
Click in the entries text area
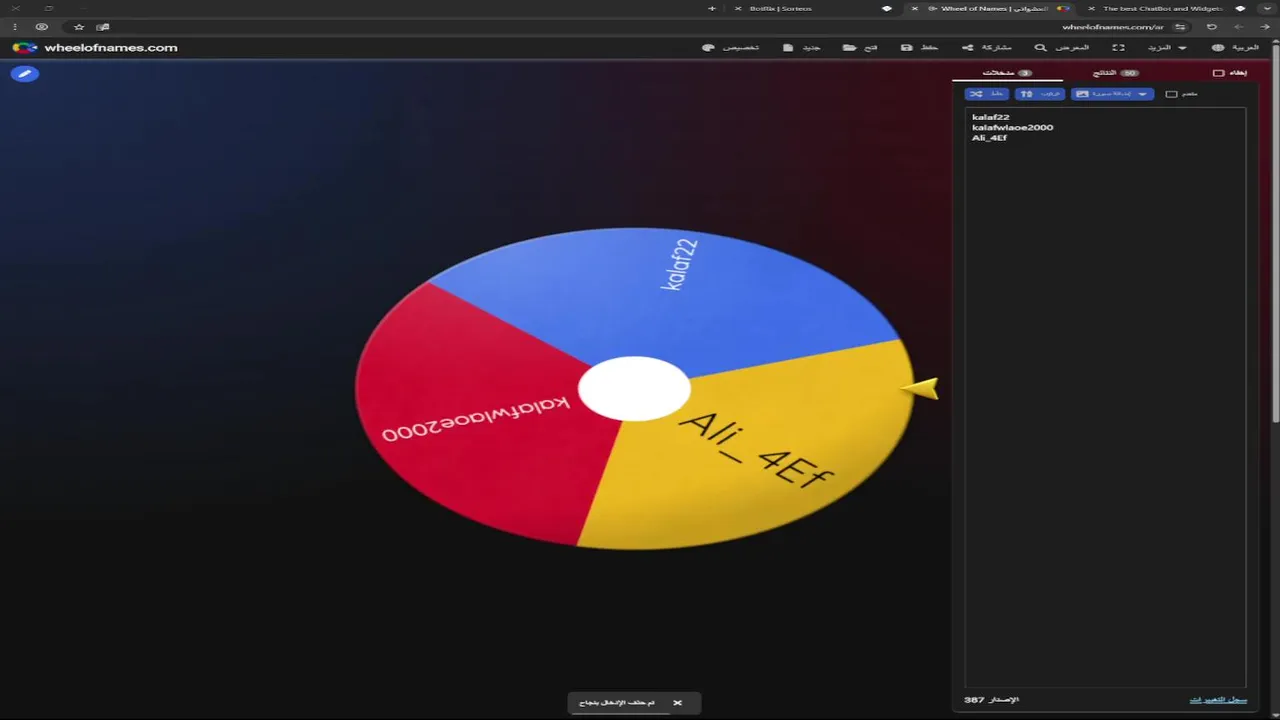pos(1105,397)
